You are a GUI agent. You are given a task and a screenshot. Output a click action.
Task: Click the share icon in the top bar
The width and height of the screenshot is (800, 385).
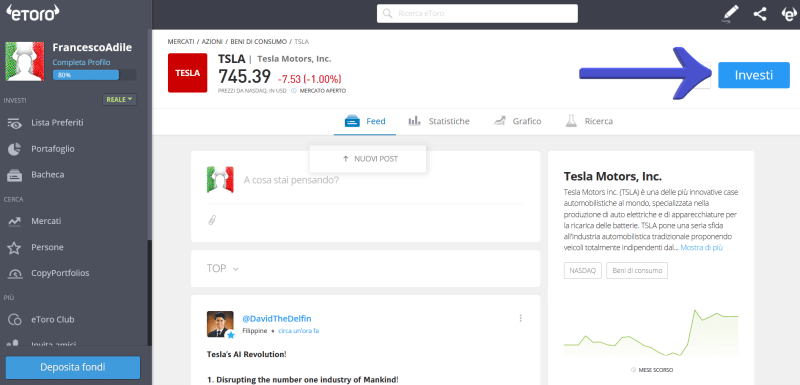[x=760, y=14]
